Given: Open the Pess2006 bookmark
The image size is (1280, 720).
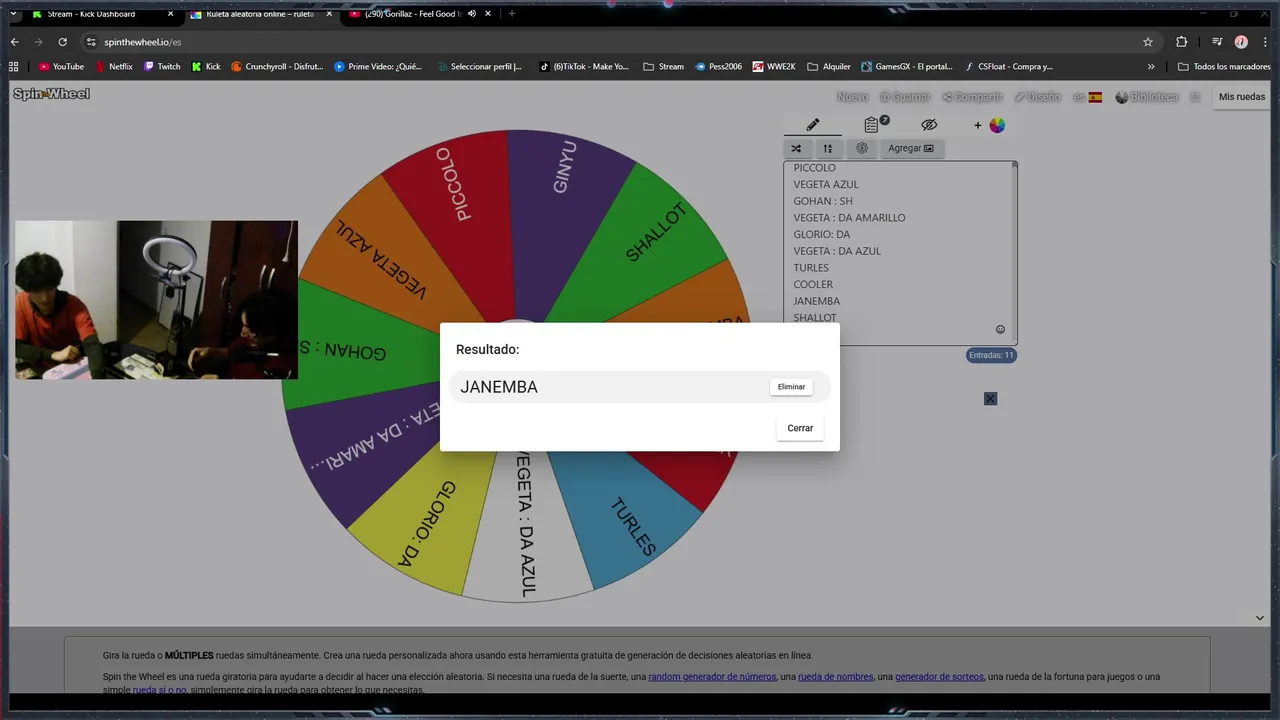Looking at the screenshot, I should point(718,67).
